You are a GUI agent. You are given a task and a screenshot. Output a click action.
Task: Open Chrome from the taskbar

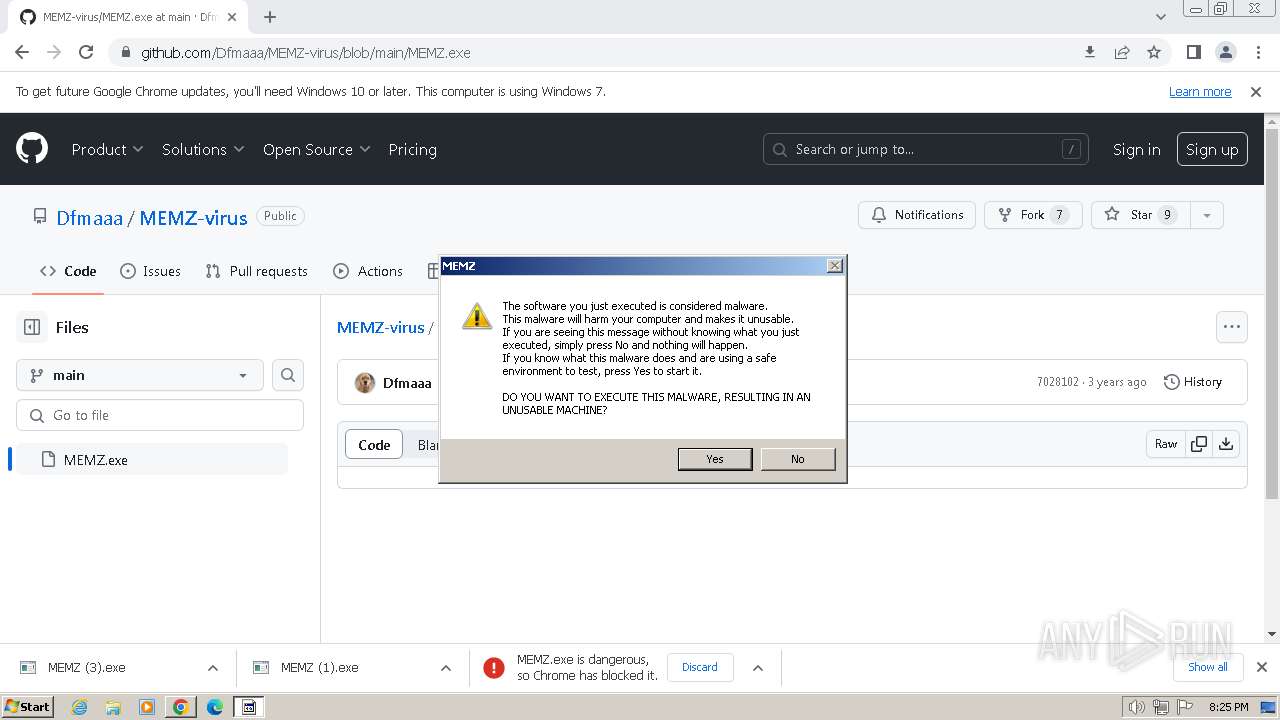[181, 707]
